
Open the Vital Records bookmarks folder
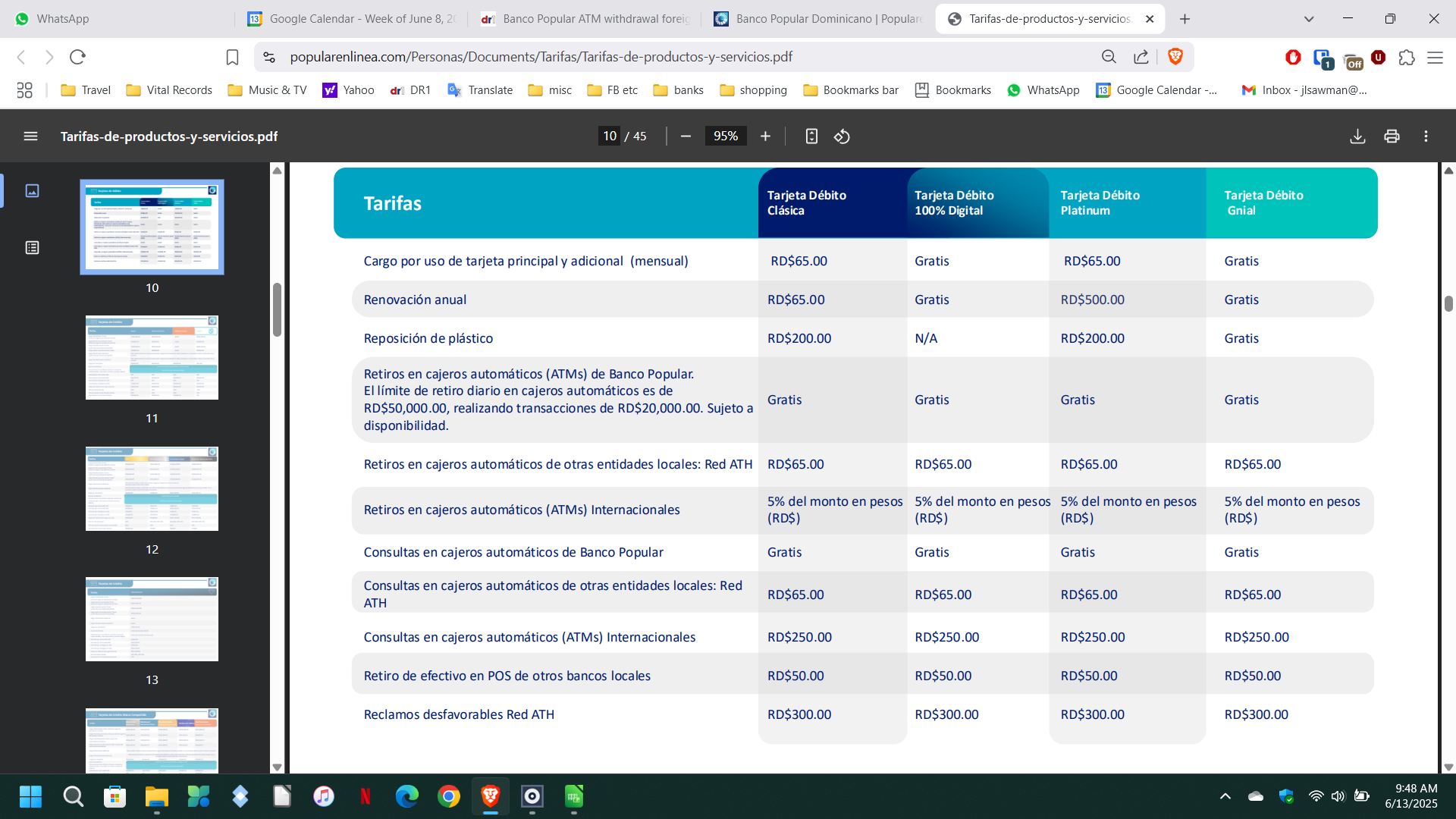(169, 90)
